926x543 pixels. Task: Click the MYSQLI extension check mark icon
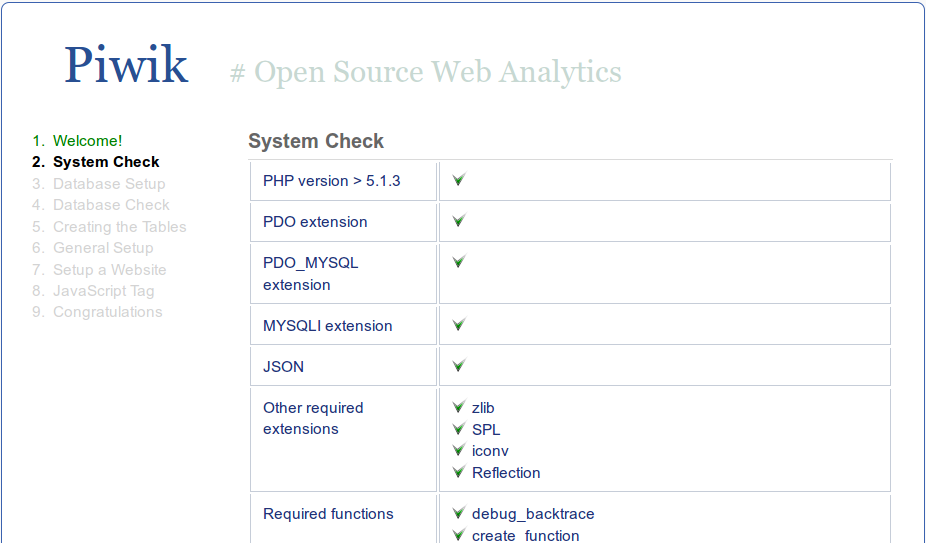[459, 324]
